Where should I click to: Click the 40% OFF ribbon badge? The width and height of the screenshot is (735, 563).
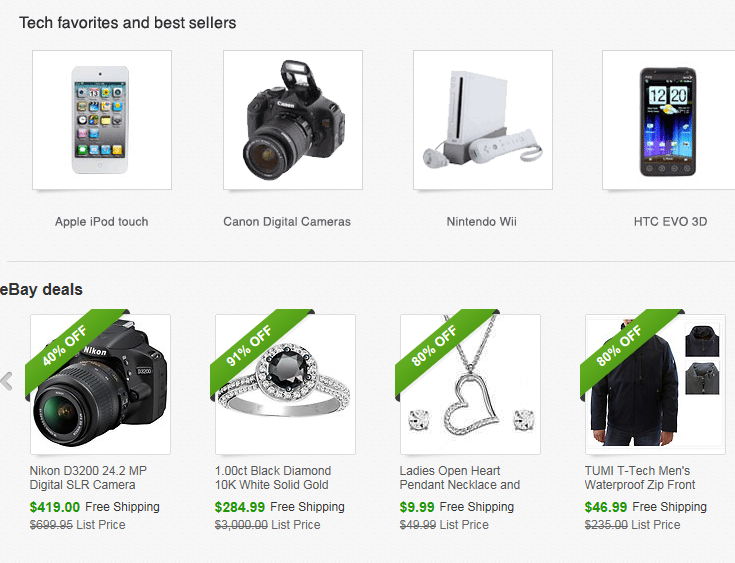pyautogui.click(x=65, y=345)
